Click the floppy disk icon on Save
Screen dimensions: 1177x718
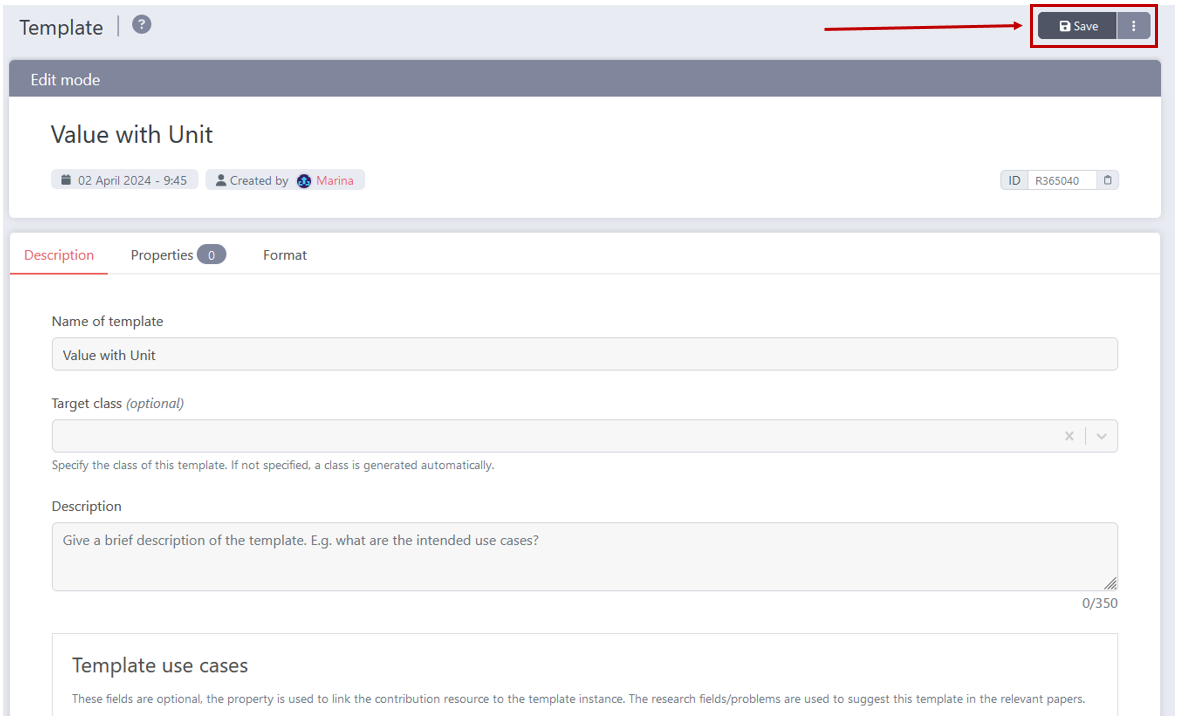coord(1065,27)
